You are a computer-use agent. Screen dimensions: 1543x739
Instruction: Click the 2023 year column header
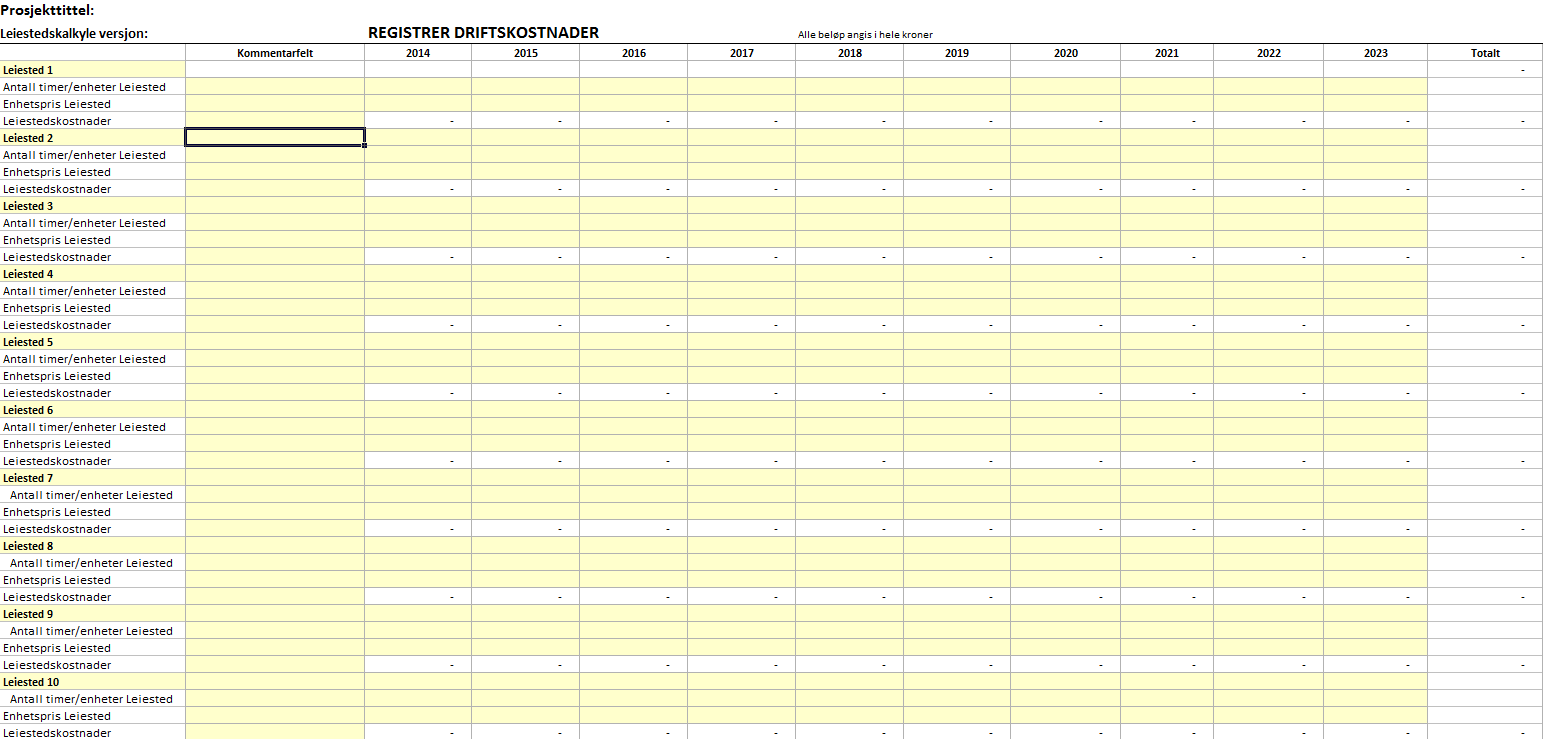(1375, 53)
